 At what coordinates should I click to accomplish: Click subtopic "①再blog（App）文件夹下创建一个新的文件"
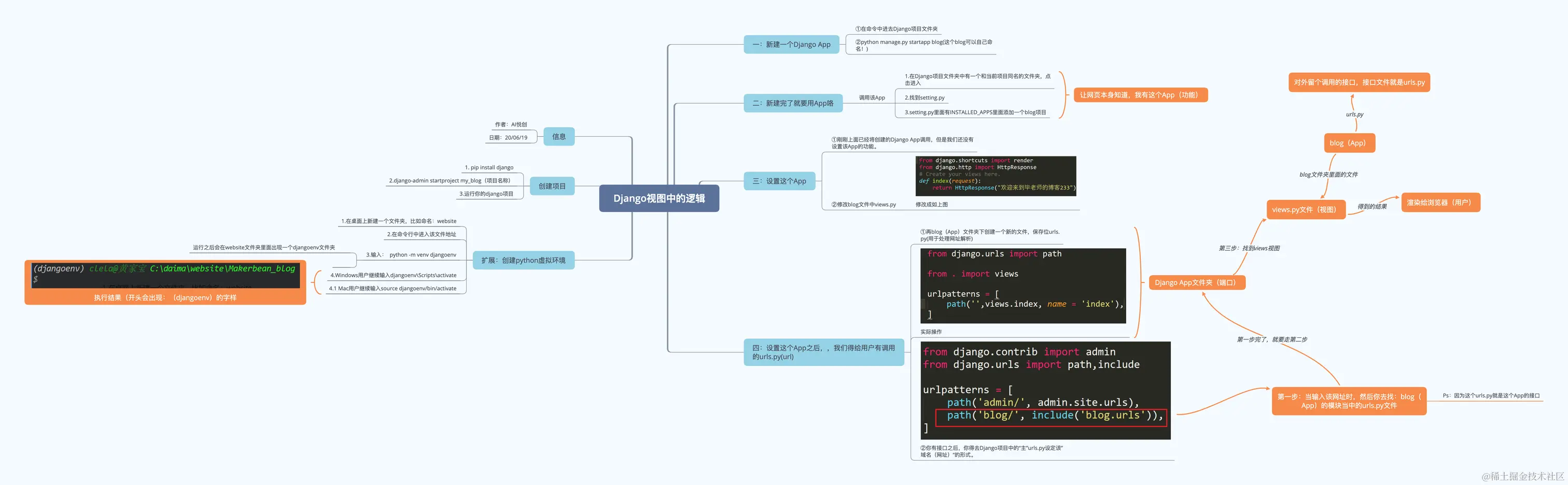point(990,235)
